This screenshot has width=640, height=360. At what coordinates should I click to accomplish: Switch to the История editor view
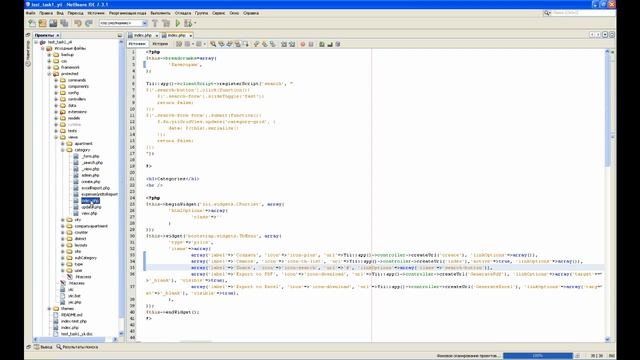click(160, 44)
